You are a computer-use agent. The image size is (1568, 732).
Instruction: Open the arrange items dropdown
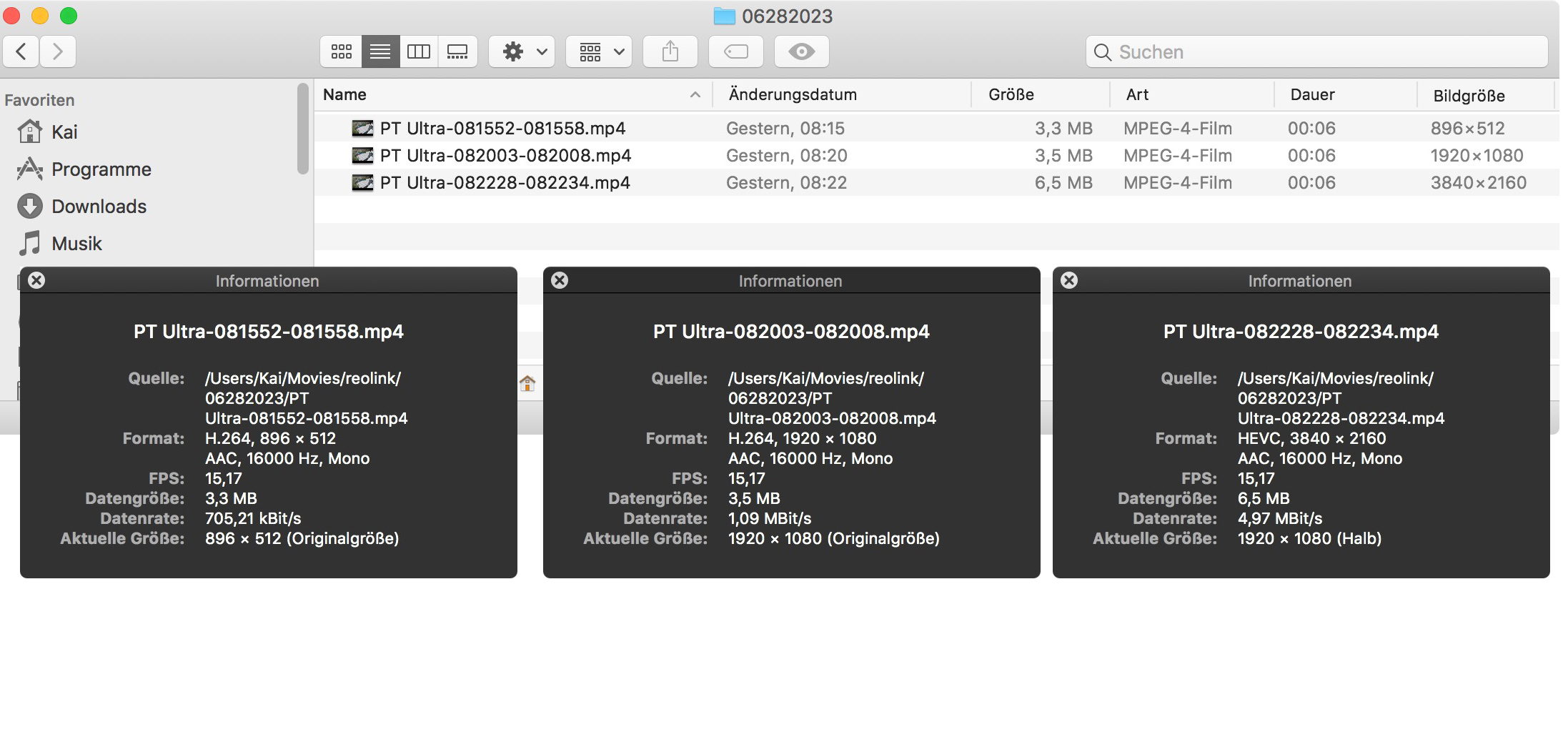599,51
